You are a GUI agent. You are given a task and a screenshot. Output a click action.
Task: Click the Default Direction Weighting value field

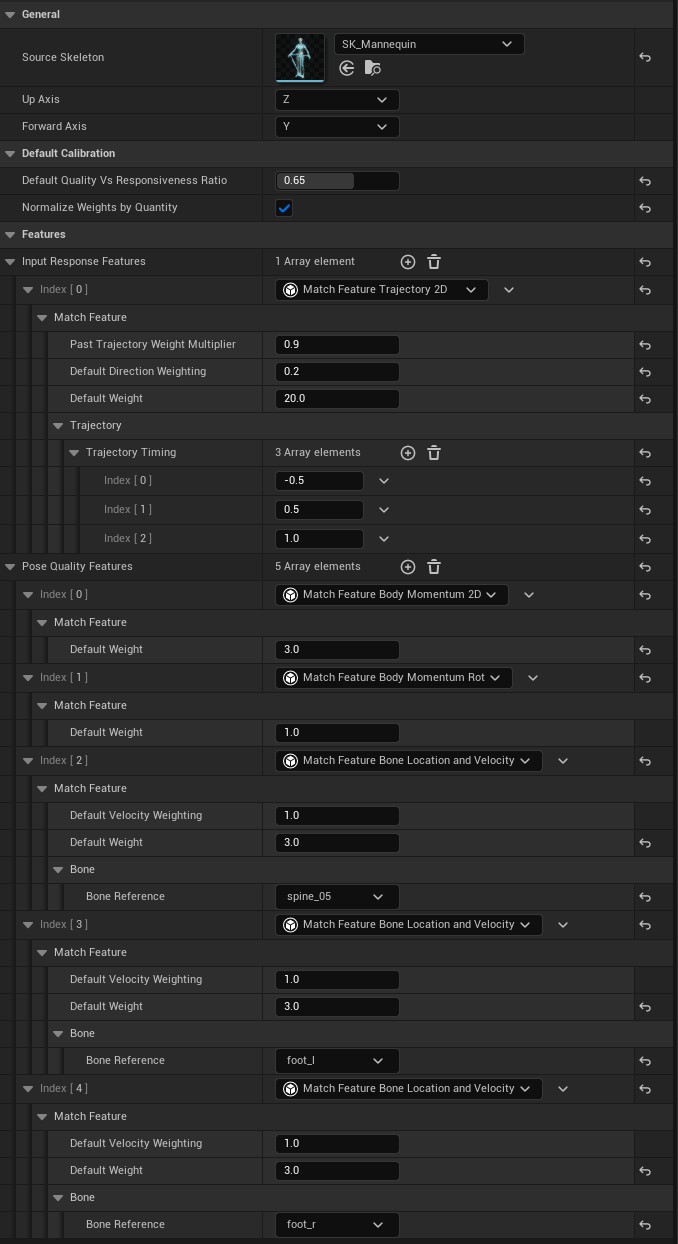337,372
